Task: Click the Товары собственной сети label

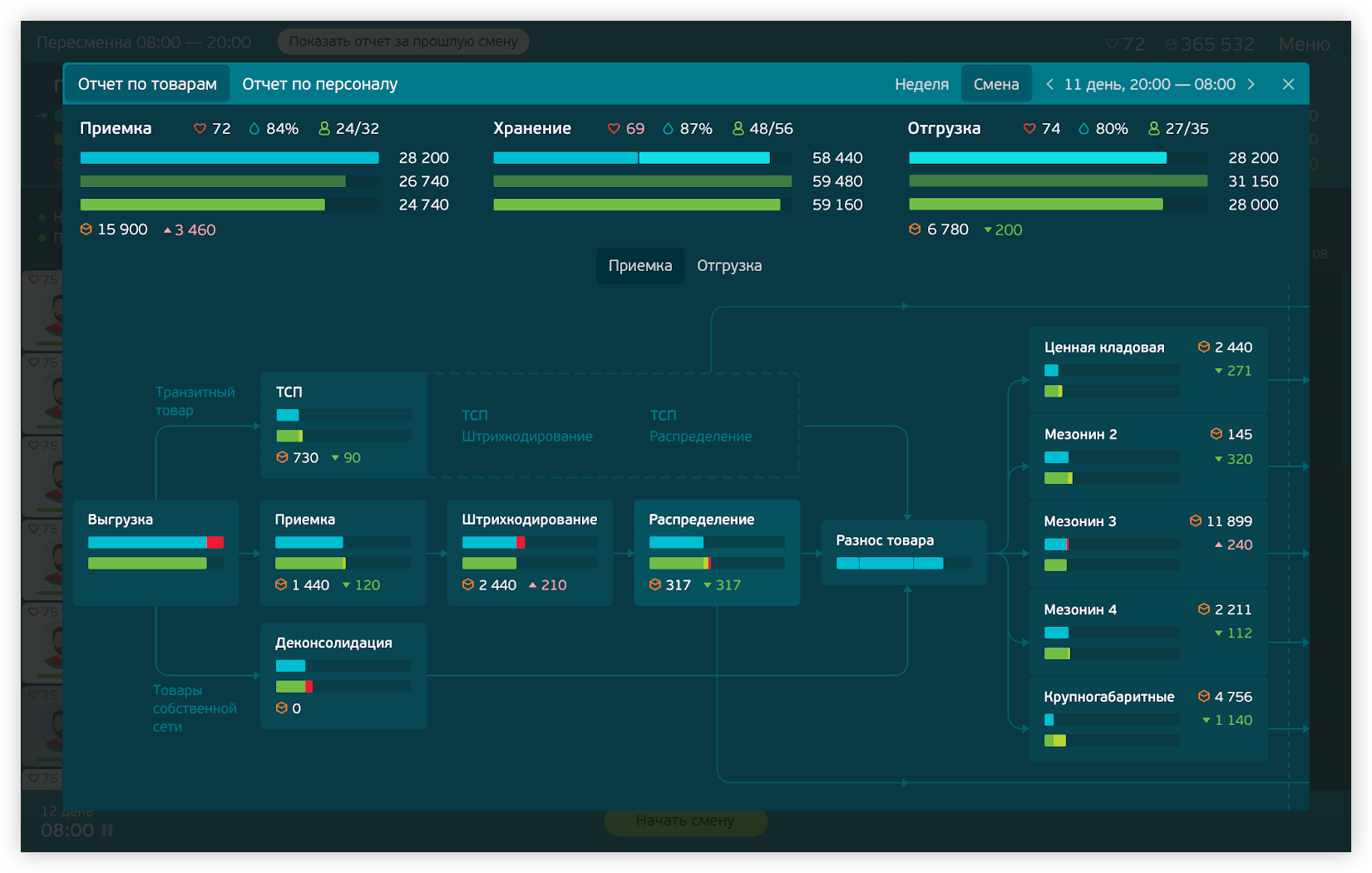Action: [195, 708]
